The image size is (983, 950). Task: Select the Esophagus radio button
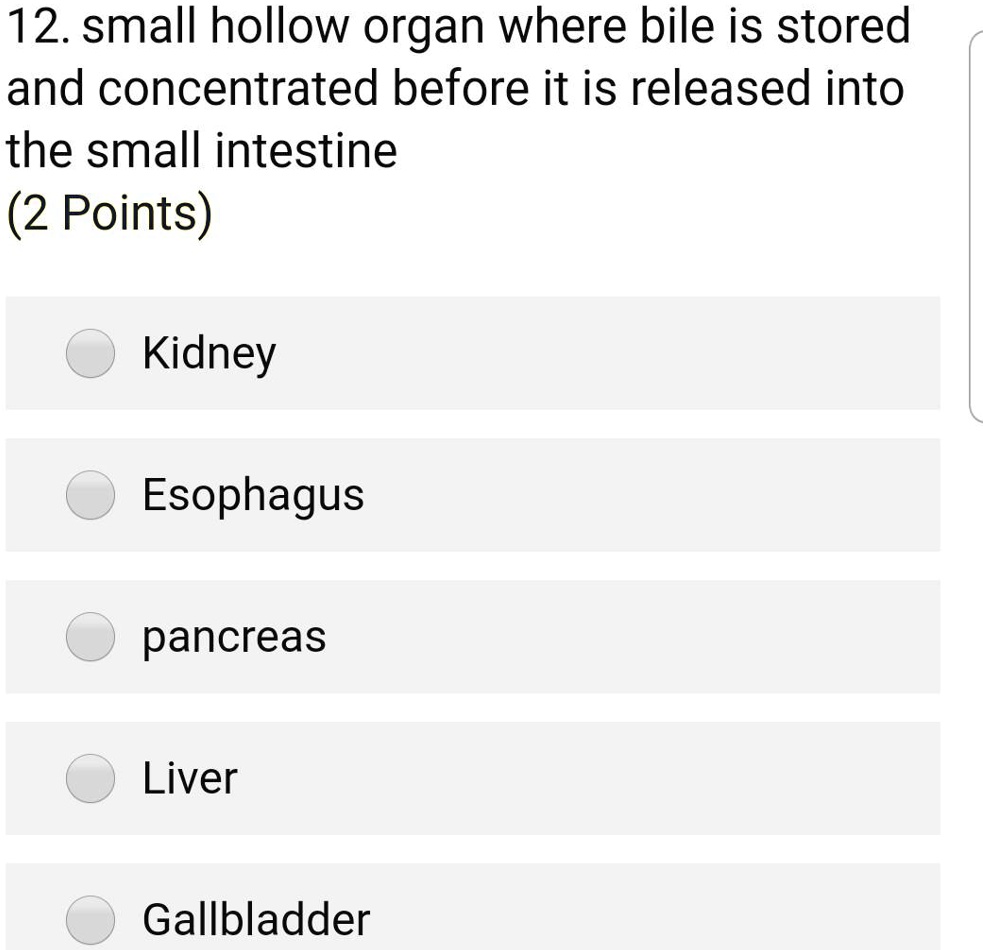point(89,494)
